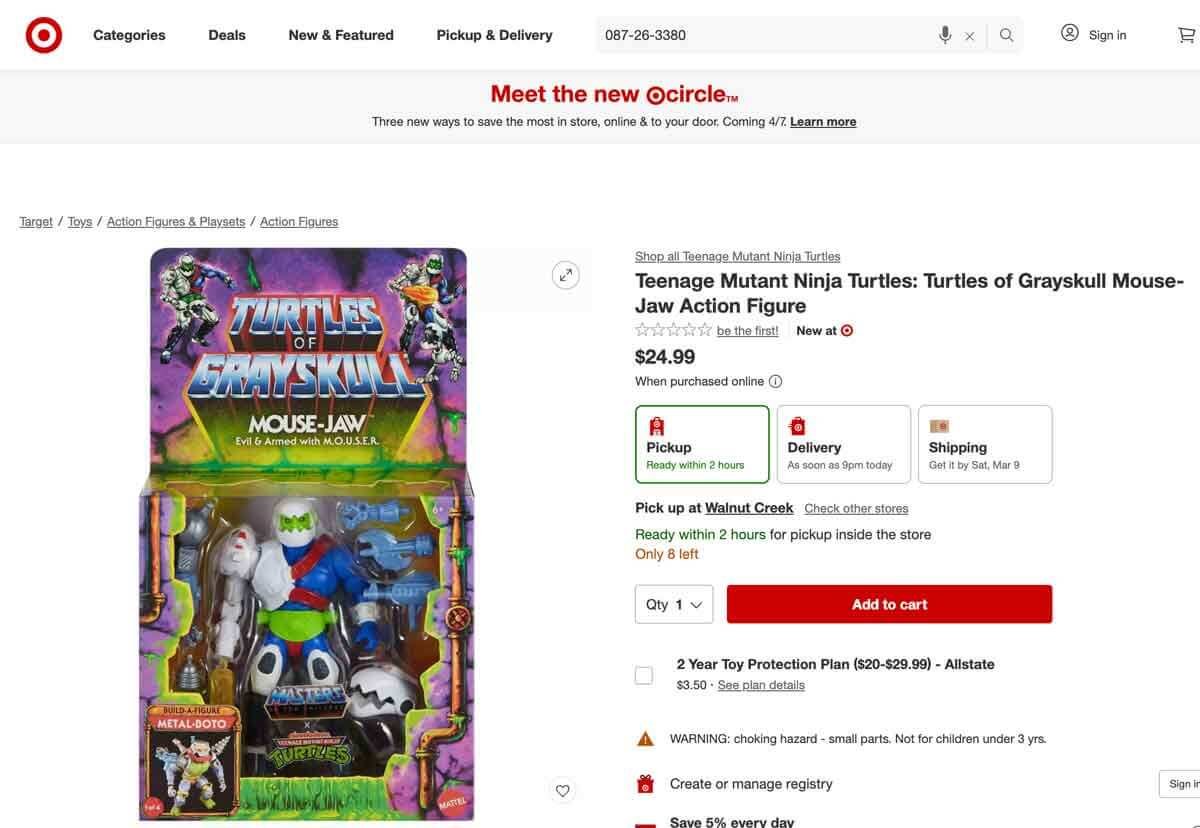Select New & Featured in the navigation
Screen dimensions: 1200x828
point(341,33)
